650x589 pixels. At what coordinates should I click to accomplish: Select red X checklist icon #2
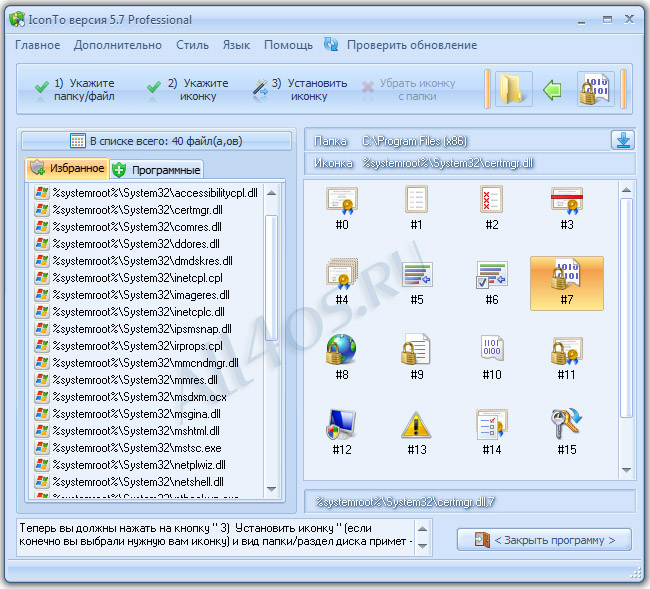492,208
